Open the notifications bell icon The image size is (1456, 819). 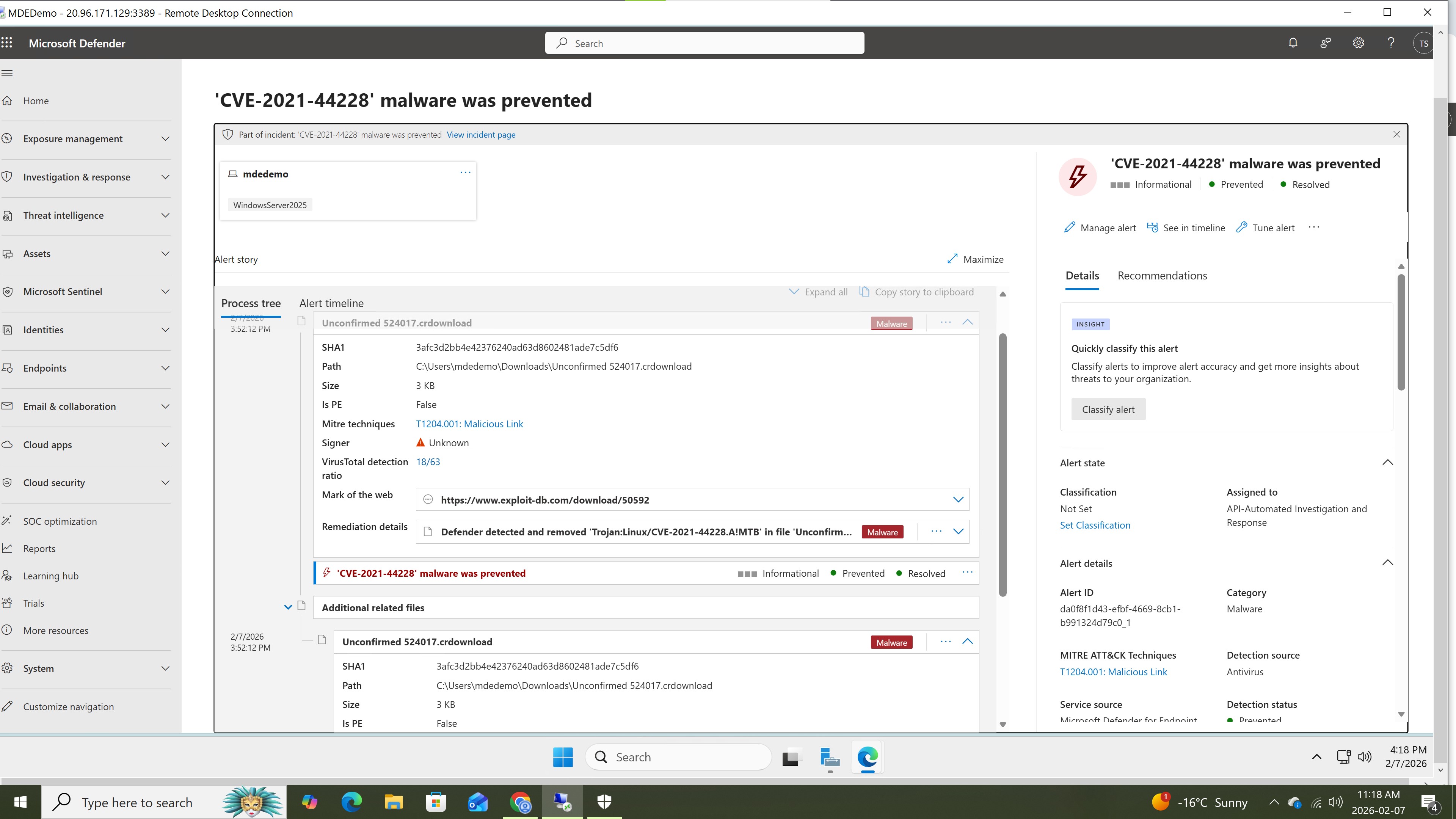pos(1293,43)
